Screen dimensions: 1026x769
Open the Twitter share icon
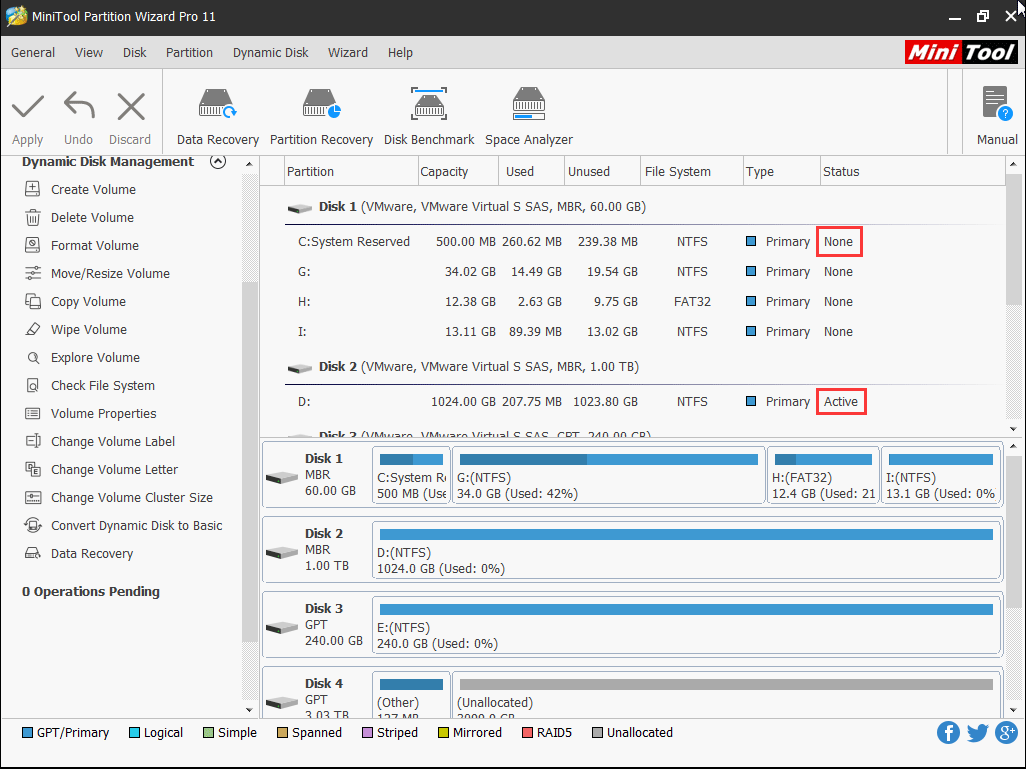[x=978, y=732]
